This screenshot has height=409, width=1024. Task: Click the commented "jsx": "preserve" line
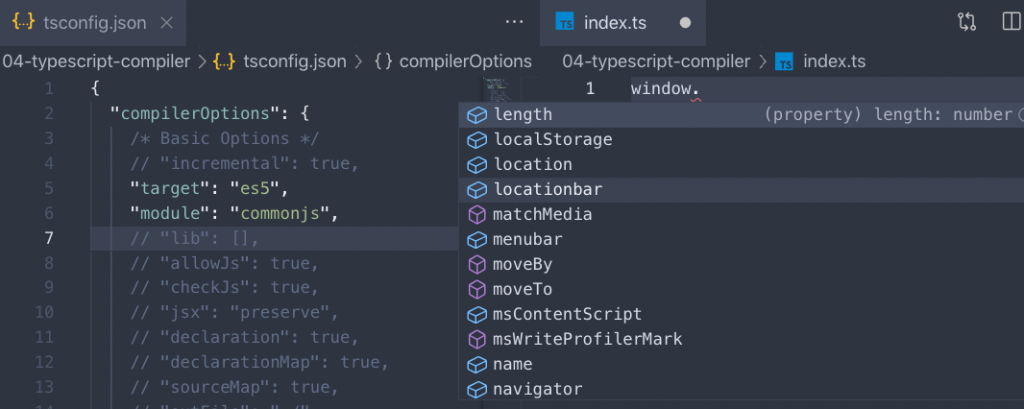(234, 312)
